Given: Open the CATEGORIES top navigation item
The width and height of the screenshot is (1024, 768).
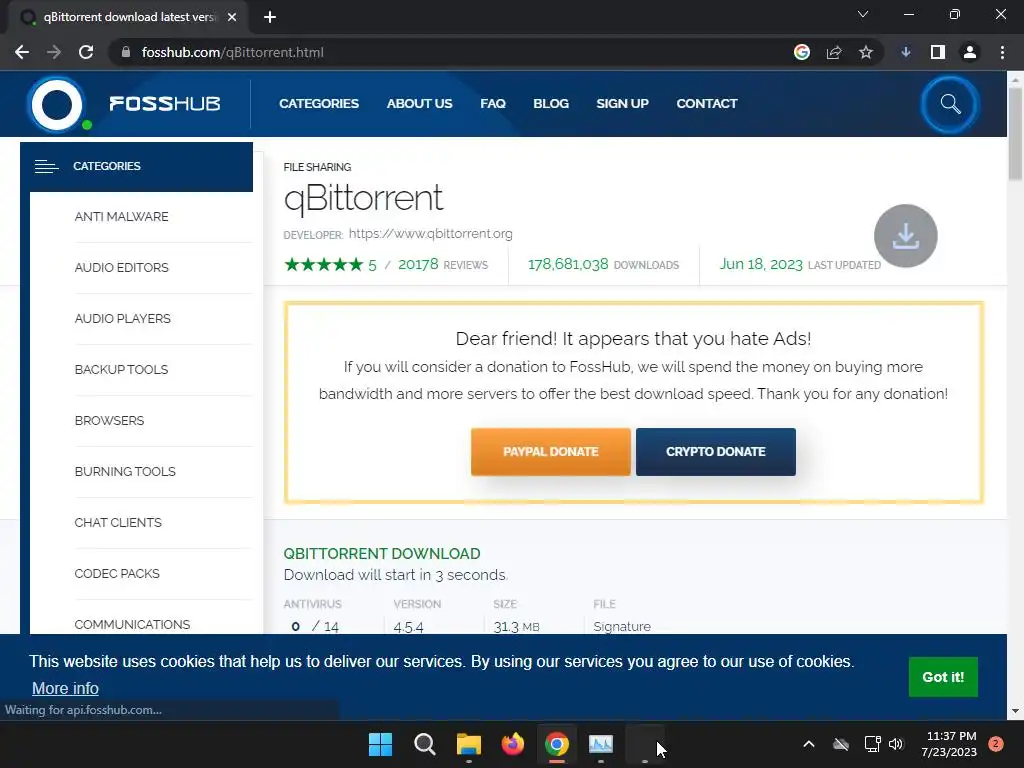Looking at the screenshot, I should click(x=319, y=104).
